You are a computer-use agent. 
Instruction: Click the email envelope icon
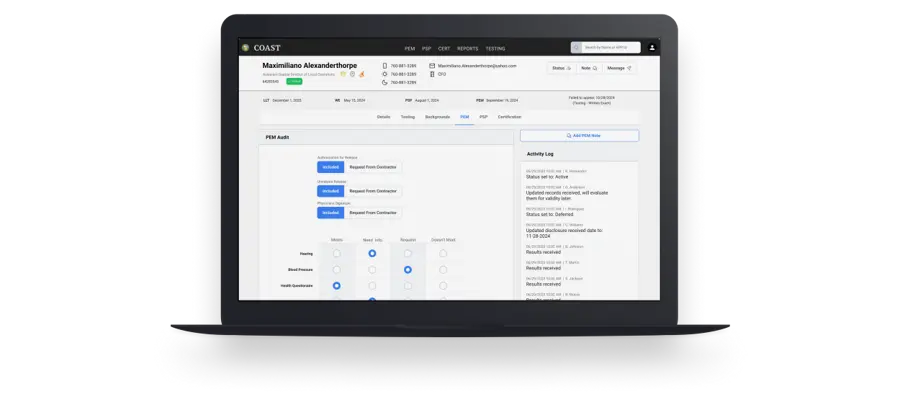432,65
